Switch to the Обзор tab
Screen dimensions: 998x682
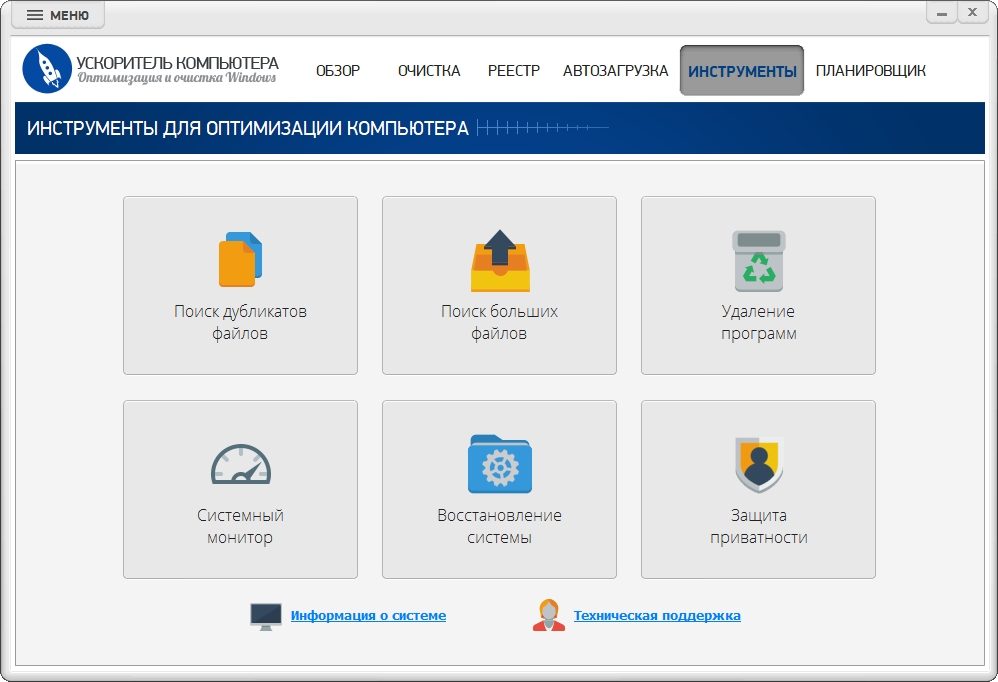click(x=338, y=71)
